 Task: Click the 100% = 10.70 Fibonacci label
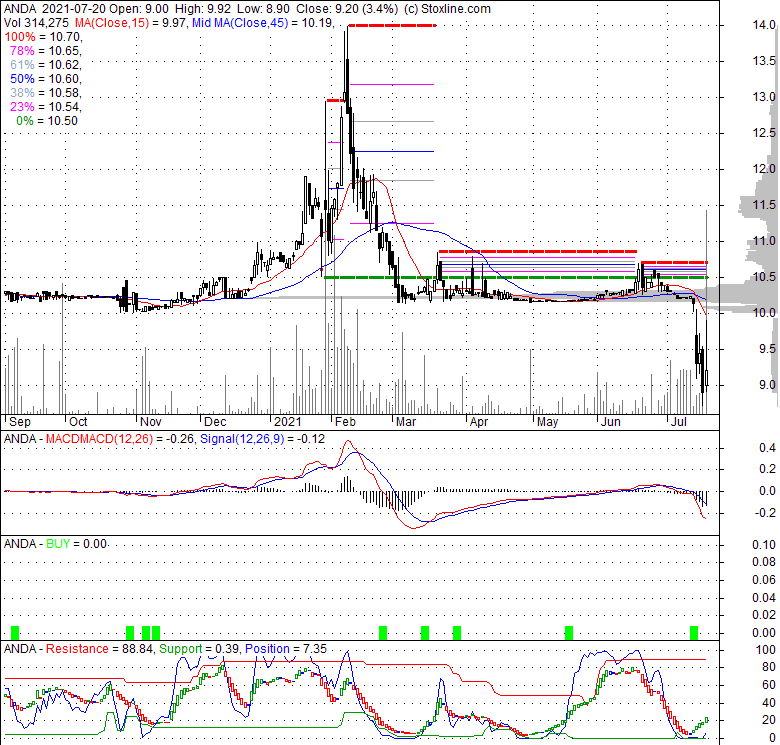tap(42, 36)
